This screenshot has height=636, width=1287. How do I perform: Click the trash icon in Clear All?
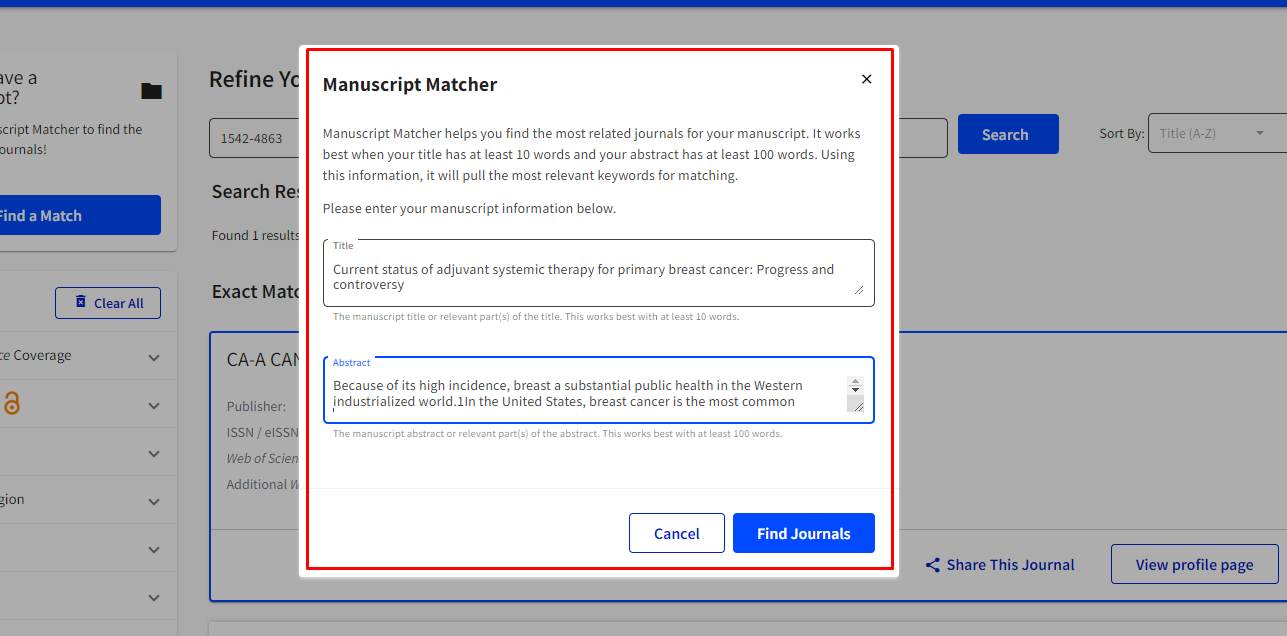click(81, 302)
